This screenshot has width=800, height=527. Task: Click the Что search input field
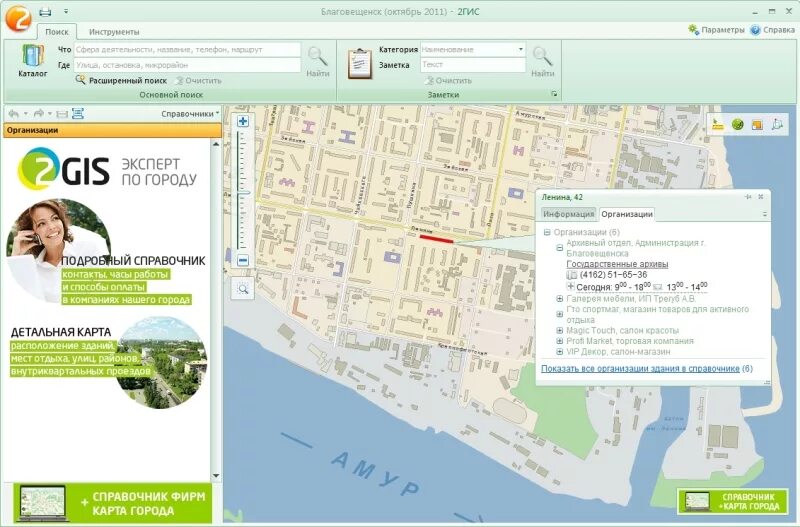tap(187, 49)
